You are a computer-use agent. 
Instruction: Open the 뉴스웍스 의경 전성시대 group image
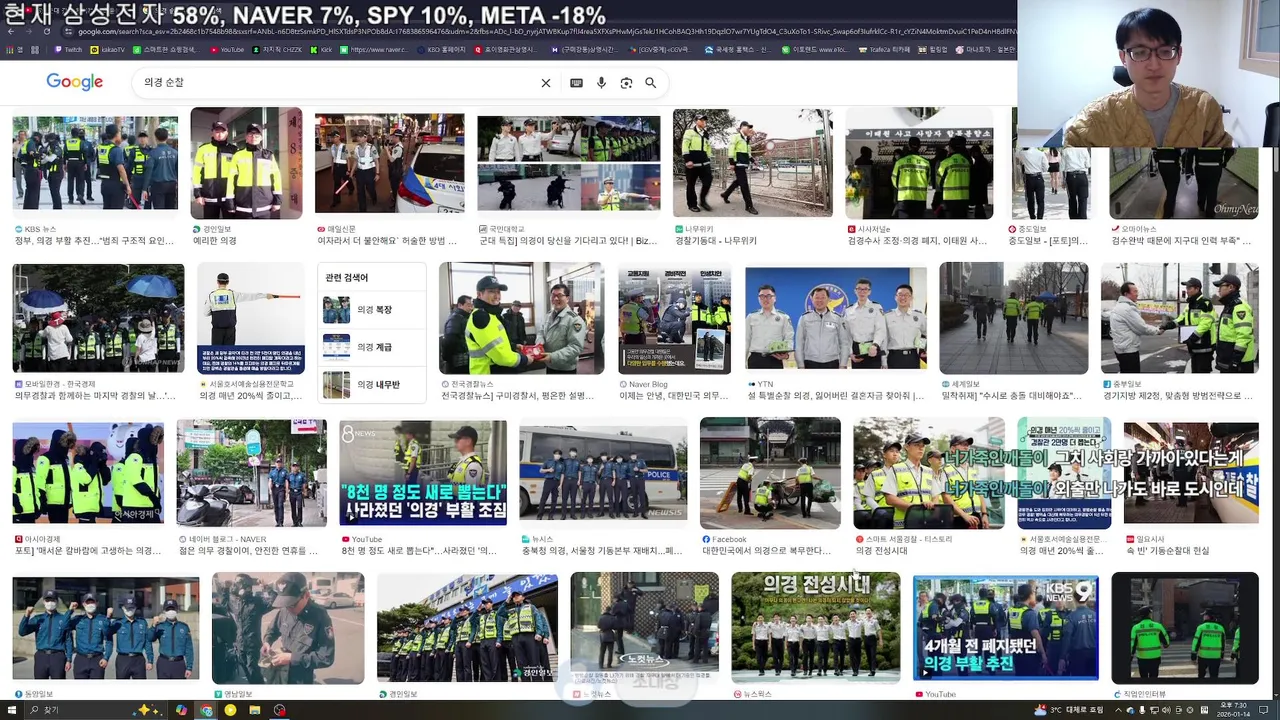[816, 628]
